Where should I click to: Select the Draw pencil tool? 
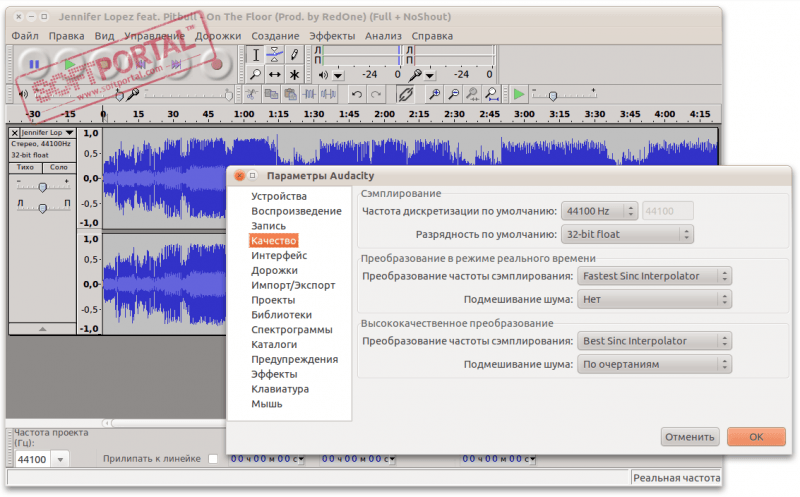point(294,54)
